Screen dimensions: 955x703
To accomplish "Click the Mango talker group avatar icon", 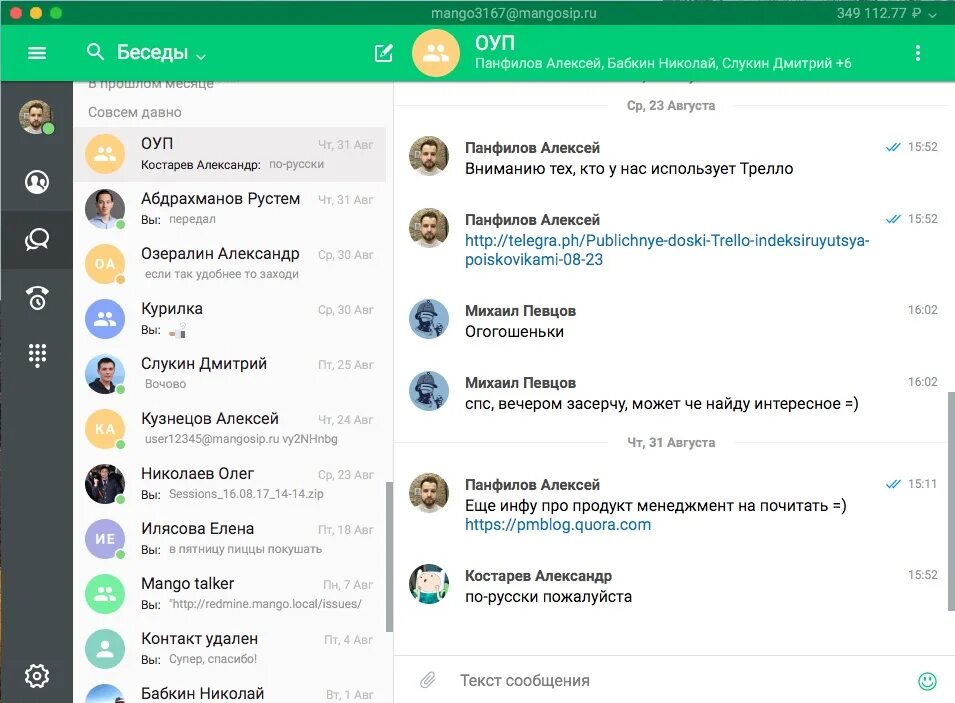I will (x=105, y=593).
